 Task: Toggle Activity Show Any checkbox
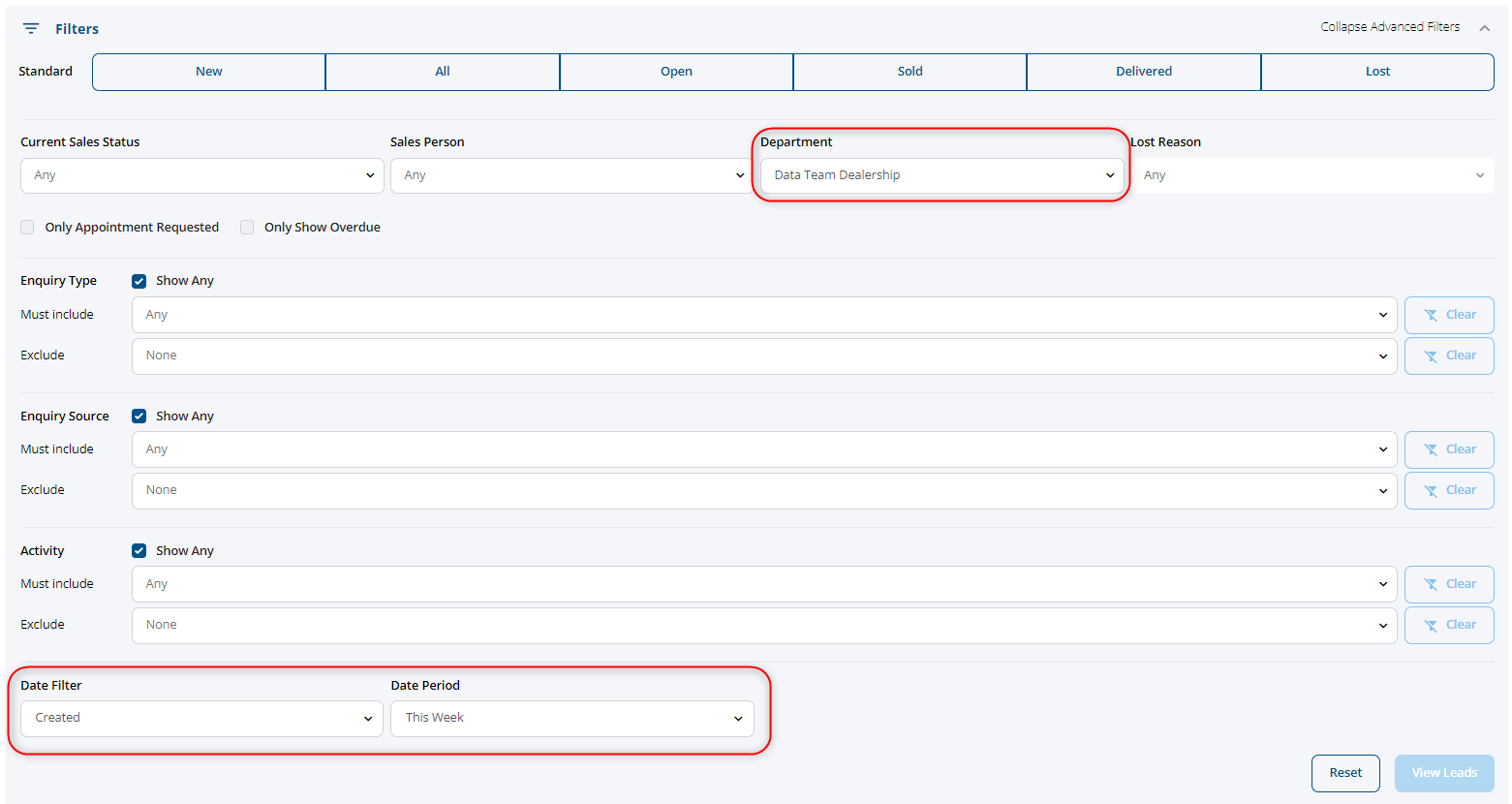click(x=139, y=550)
